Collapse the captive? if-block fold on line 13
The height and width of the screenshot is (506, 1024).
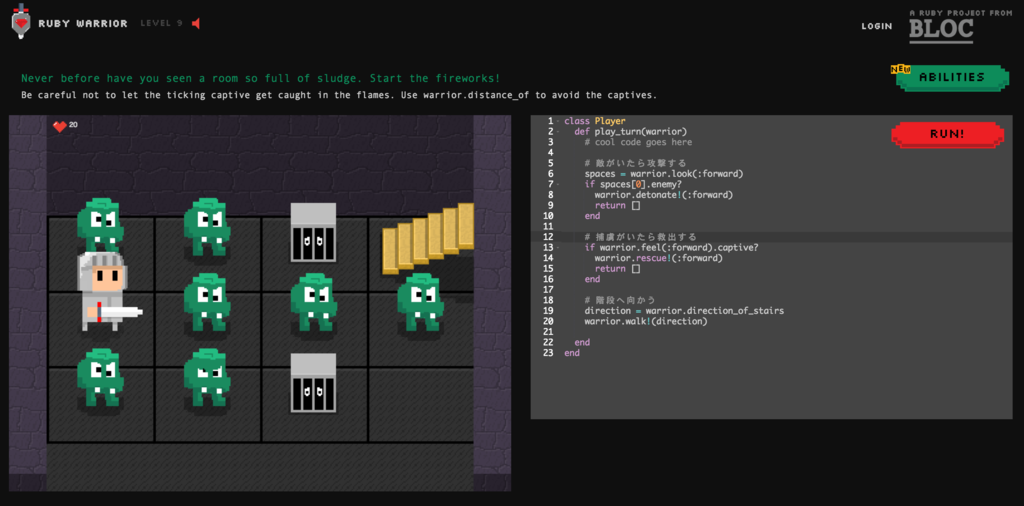(557, 247)
